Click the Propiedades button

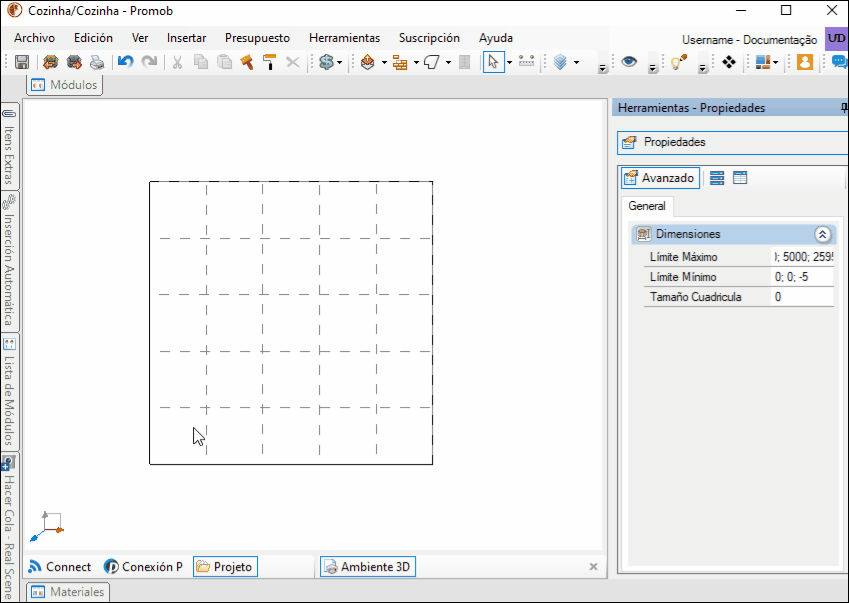(x=733, y=142)
